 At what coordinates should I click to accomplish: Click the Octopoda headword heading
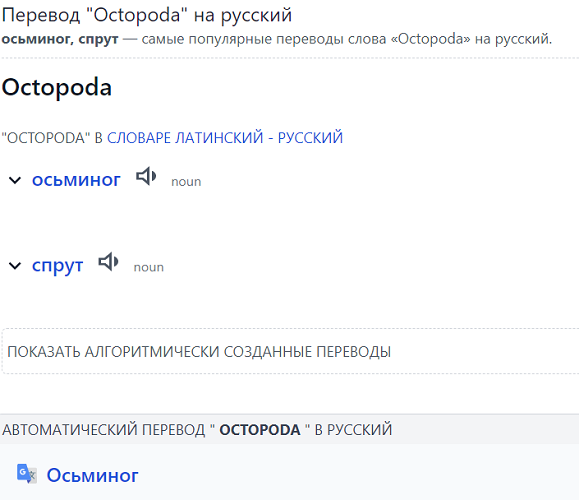[56, 88]
